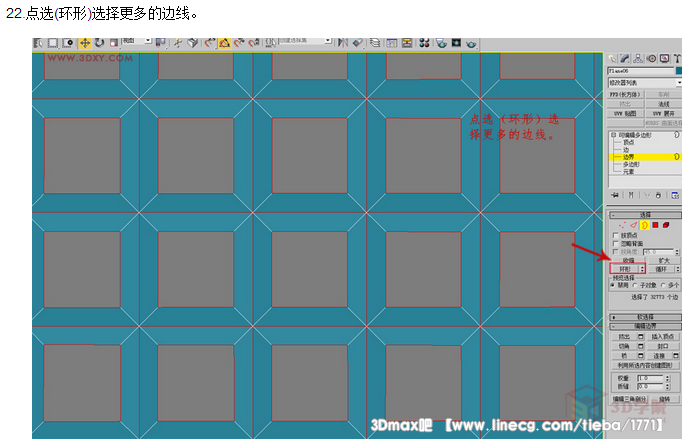692x442 pixels.
Task: Click the FFD (长方体) modifier button
Action: tap(626, 94)
